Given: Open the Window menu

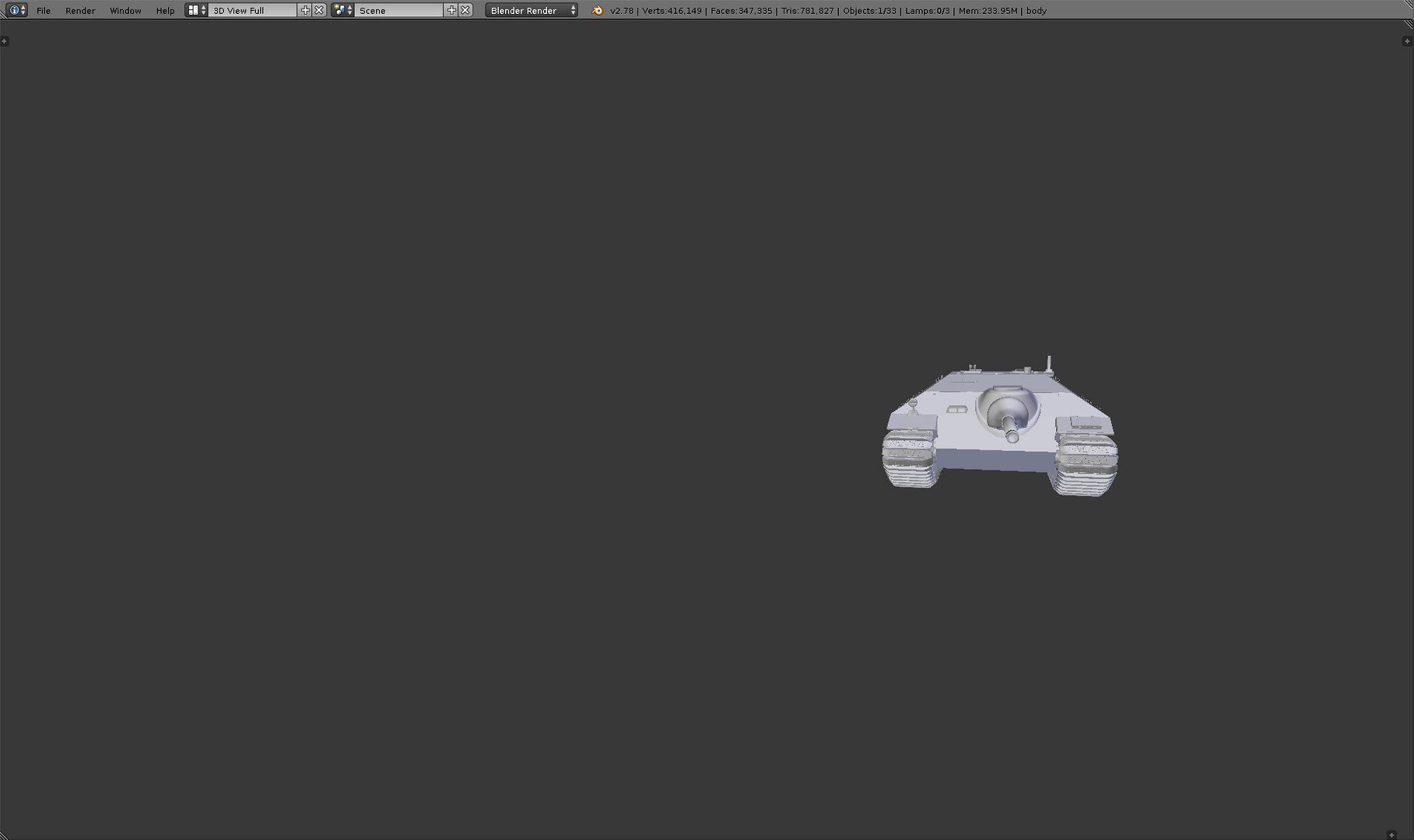Looking at the screenshot, I should coord(125,11).
